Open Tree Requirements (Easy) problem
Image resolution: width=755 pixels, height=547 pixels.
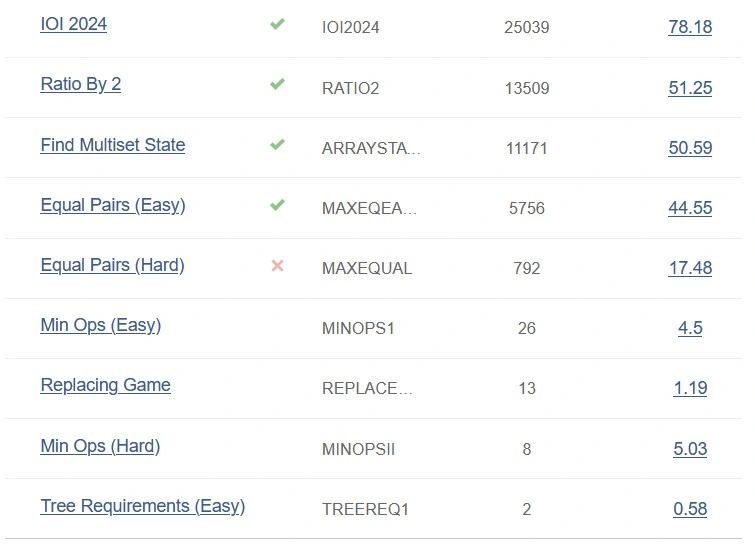pos(143,507)
